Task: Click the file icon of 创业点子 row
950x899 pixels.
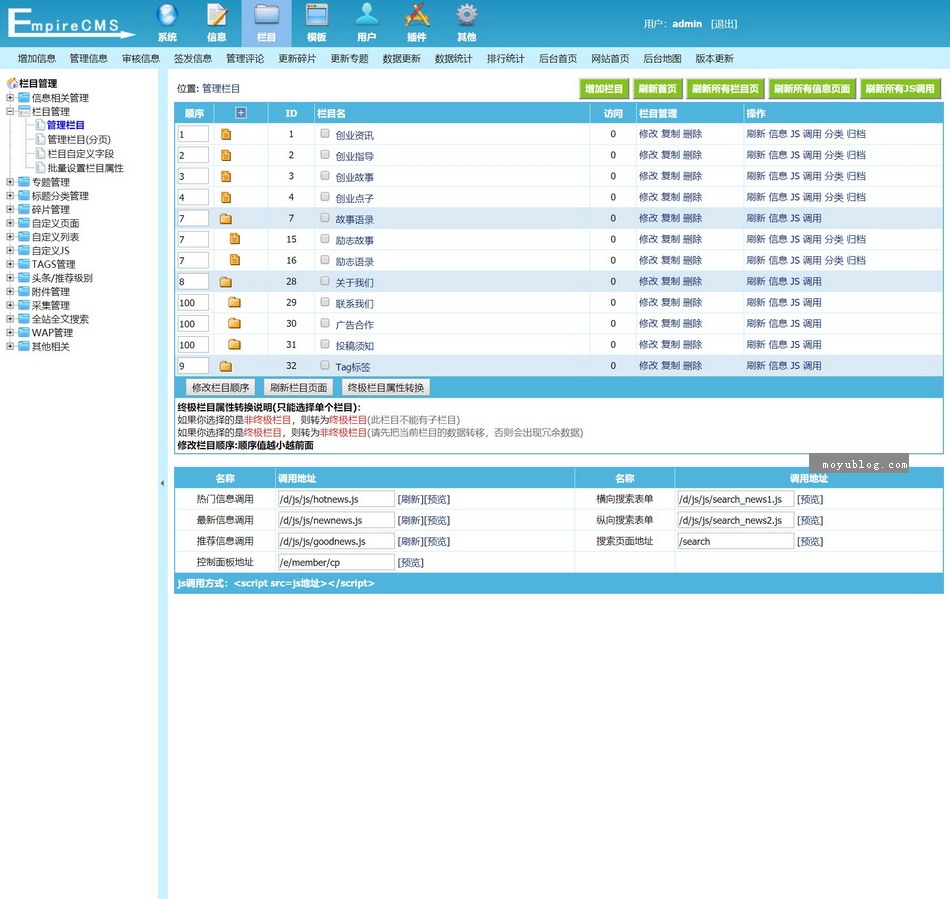Action: click(x=226, y=197)
